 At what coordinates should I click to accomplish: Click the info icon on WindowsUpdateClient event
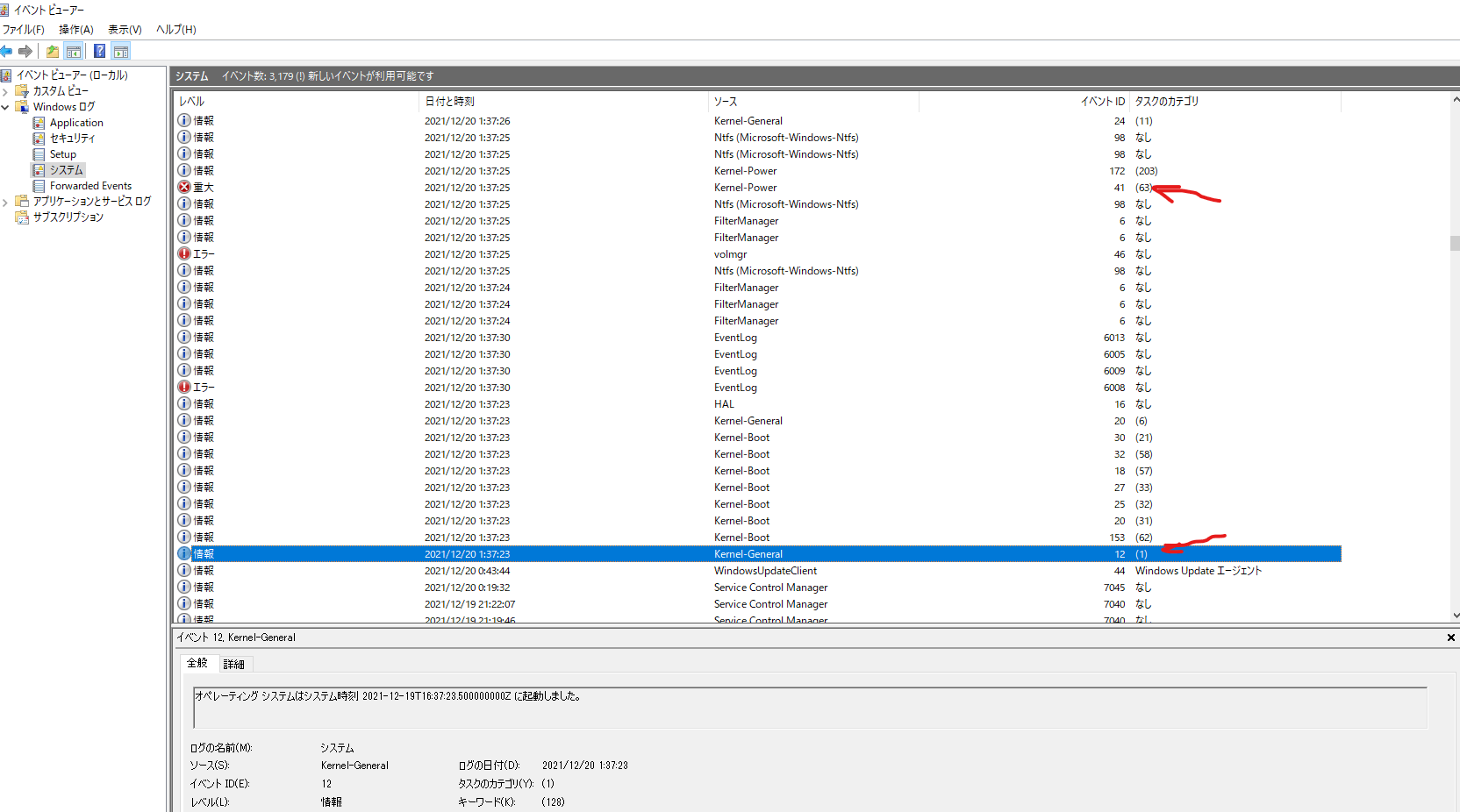click(x=184, y=570)
